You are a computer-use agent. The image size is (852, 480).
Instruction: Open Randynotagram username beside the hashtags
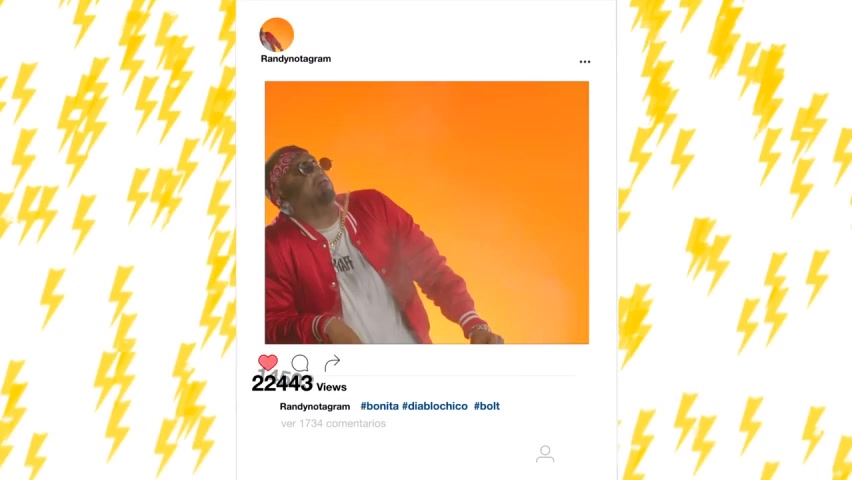point(315,407)
